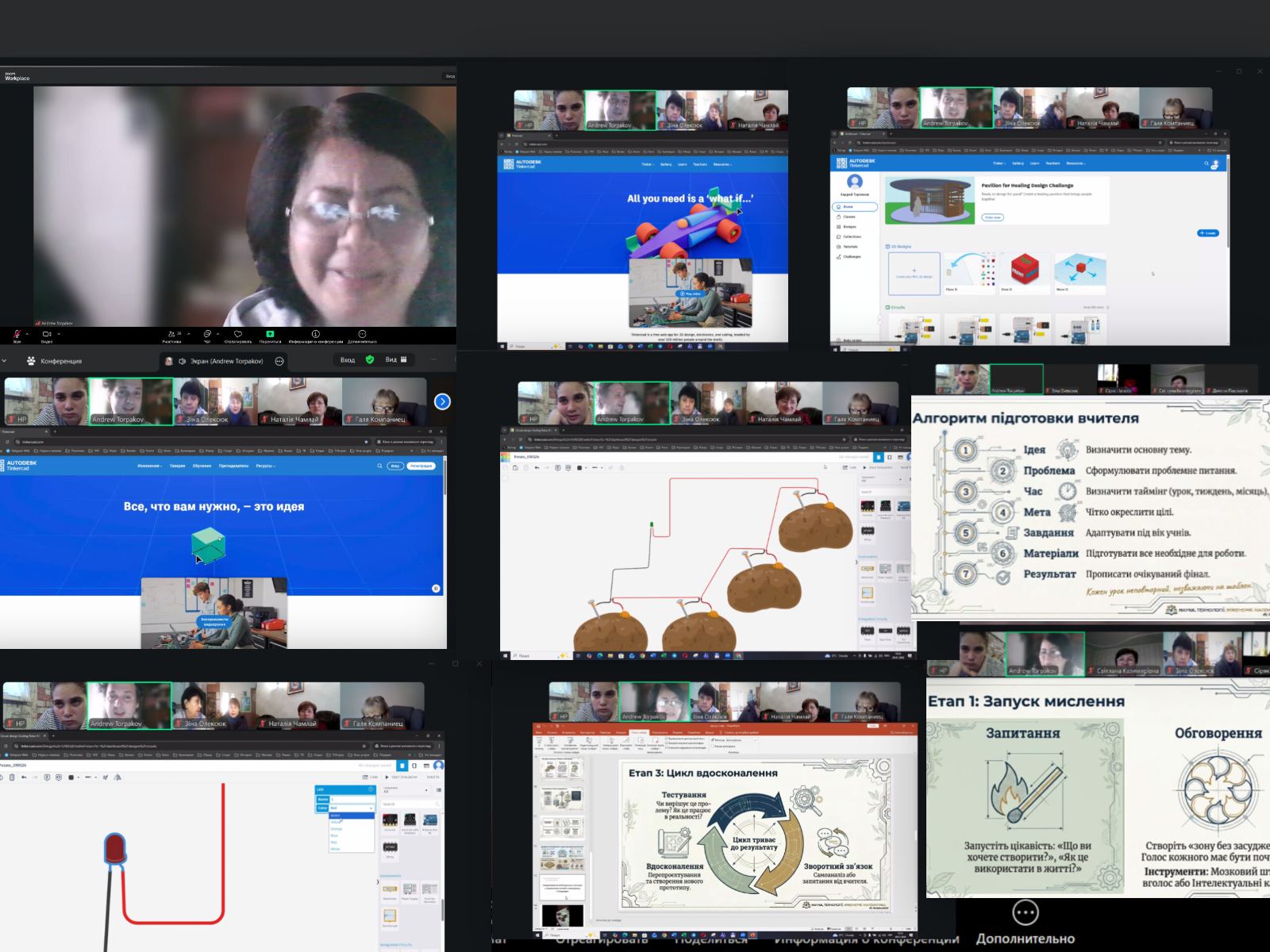Screen dimensions: 1270x952
Task: Click the heart reactions icon
Action: pos(237,335)
